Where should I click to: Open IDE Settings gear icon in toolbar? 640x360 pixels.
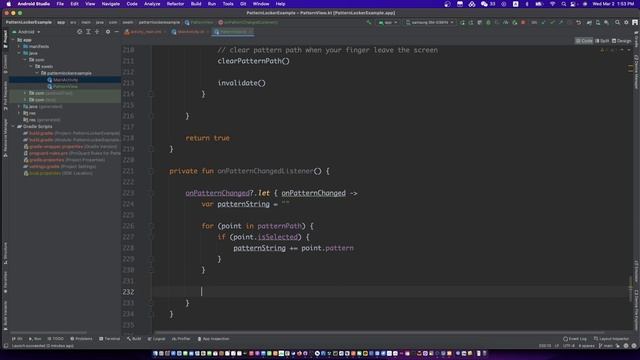click(626, 22)
